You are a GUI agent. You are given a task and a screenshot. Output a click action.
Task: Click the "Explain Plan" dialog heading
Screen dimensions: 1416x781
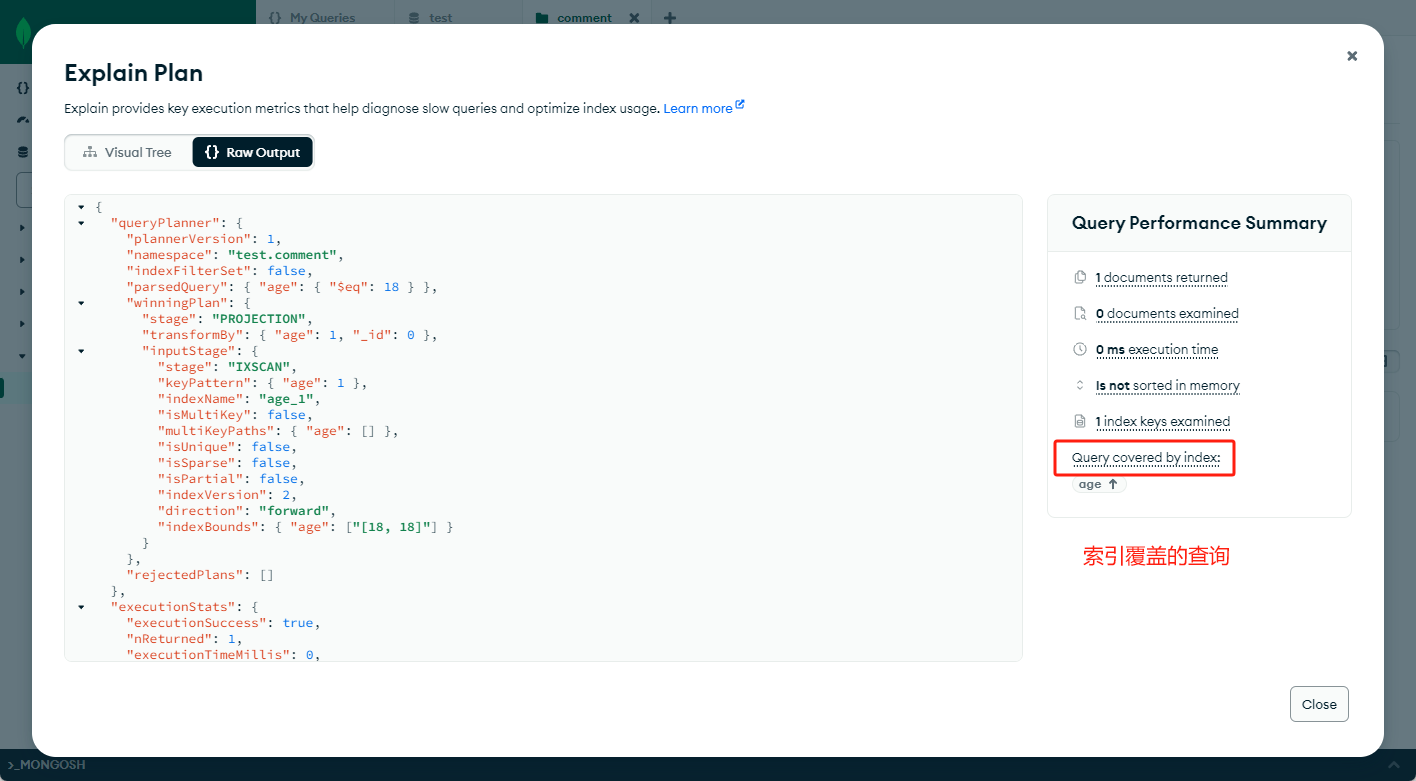(x=133, y=73)
